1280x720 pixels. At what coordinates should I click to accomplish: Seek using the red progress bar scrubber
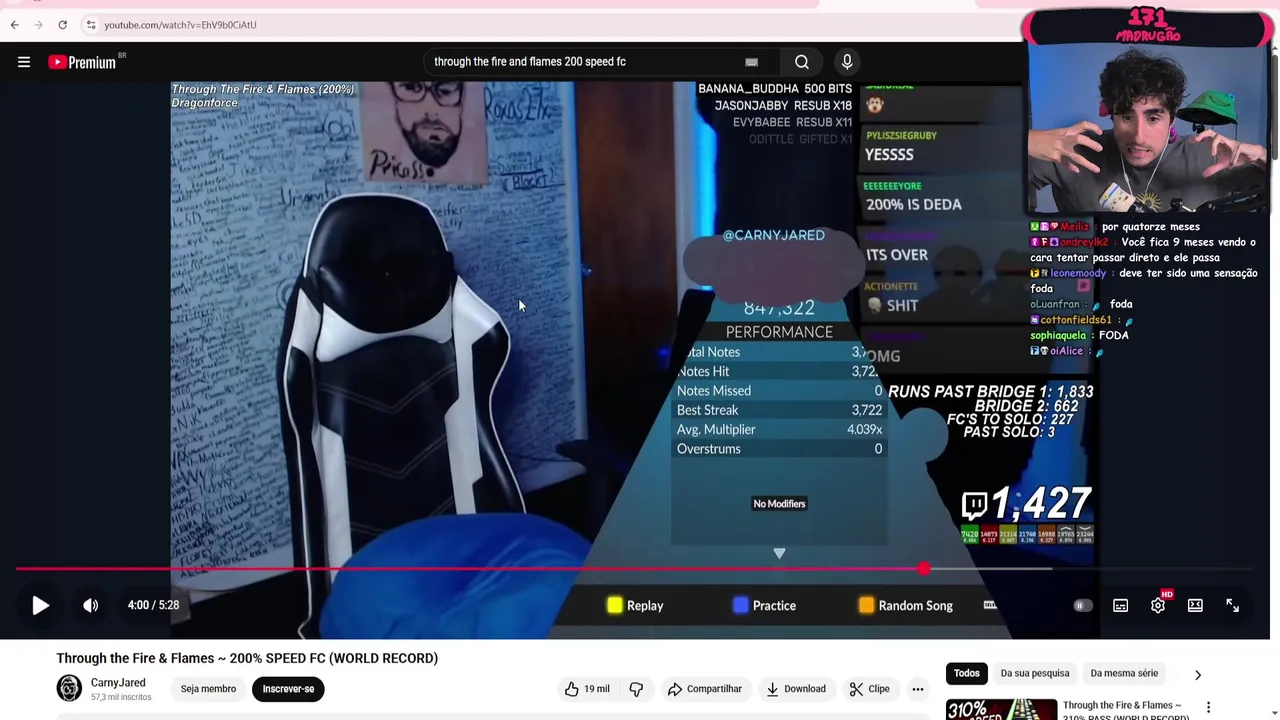pos(924,569)
